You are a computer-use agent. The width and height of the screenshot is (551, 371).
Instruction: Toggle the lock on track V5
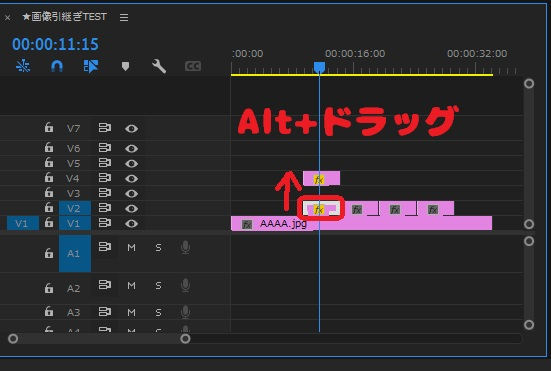coord(49,162)
